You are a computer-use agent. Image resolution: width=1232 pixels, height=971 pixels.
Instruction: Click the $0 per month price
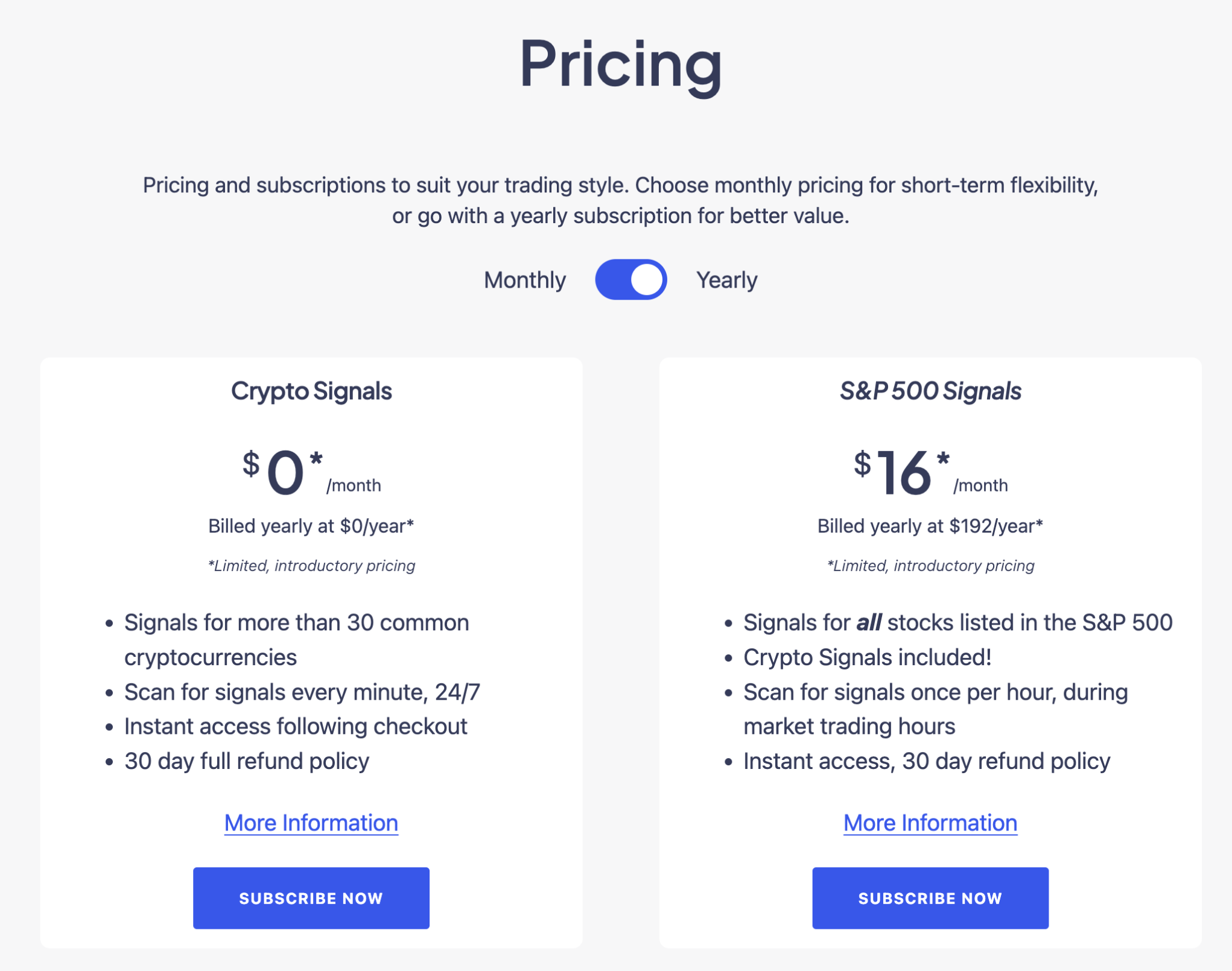[311, 473]
